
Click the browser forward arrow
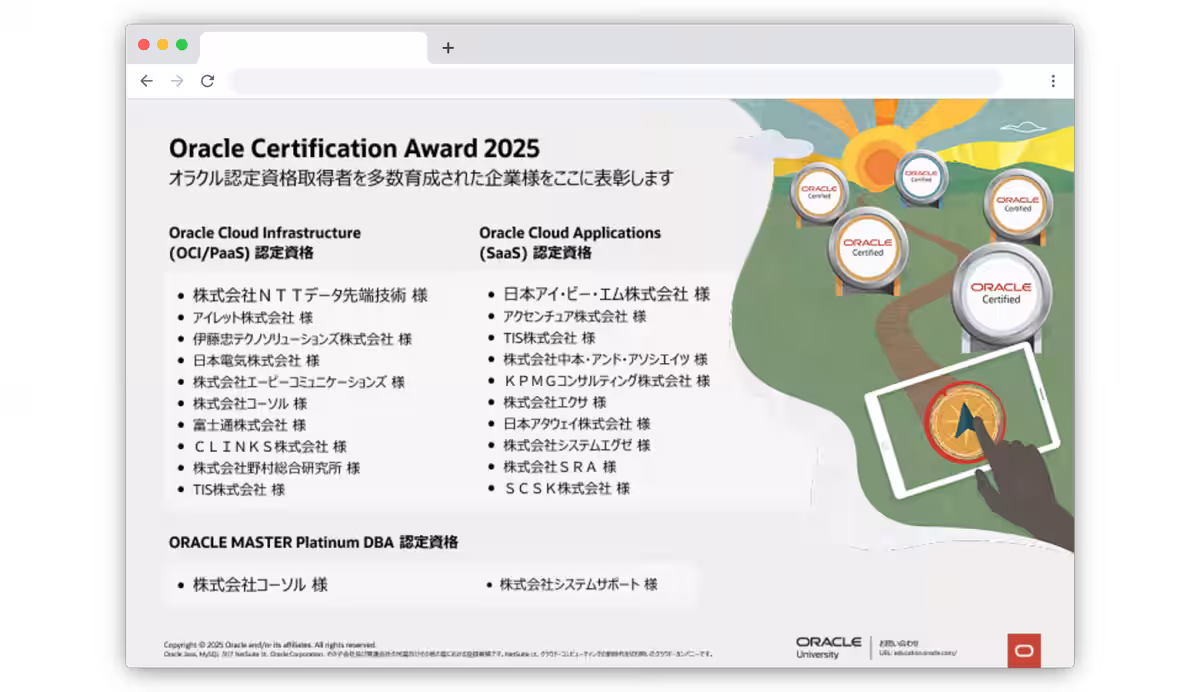click(x=177, y=81)
